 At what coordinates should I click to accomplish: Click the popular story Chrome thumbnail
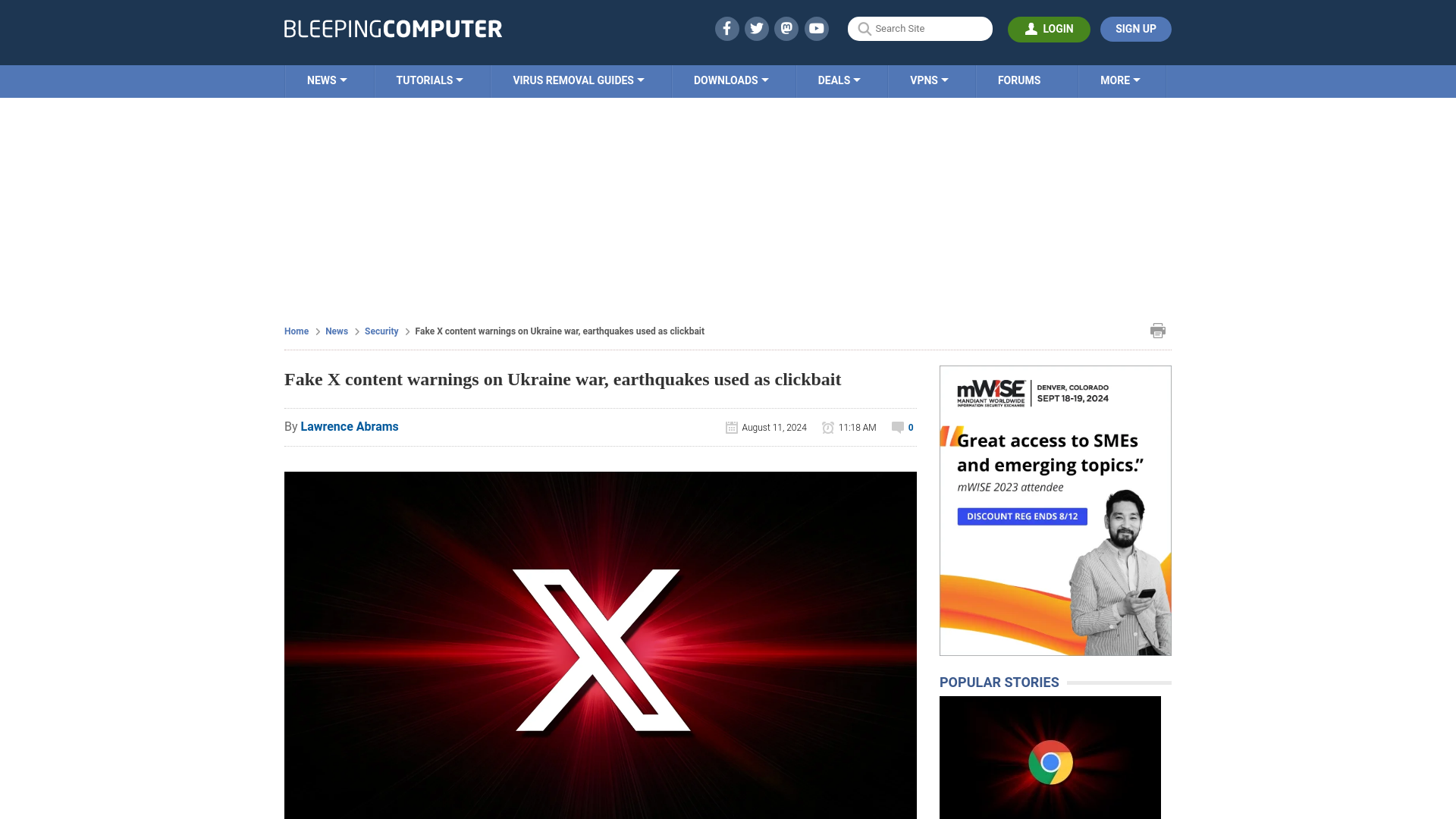point(1050,763)
